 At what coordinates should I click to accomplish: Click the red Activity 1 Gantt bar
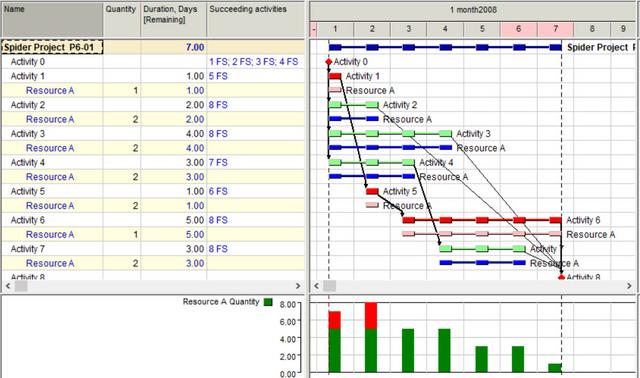(335, 76)
